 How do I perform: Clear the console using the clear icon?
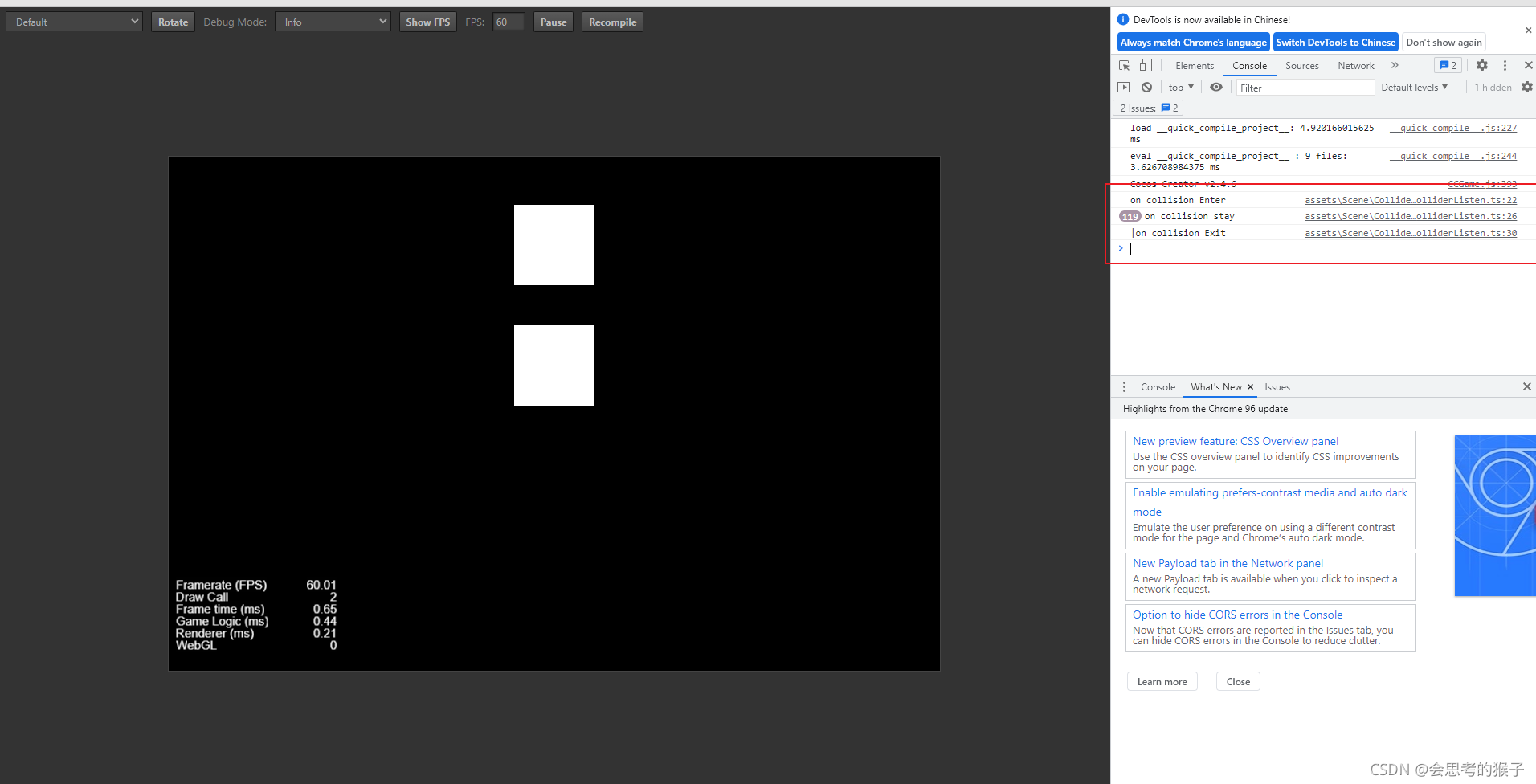[1146, 87]
